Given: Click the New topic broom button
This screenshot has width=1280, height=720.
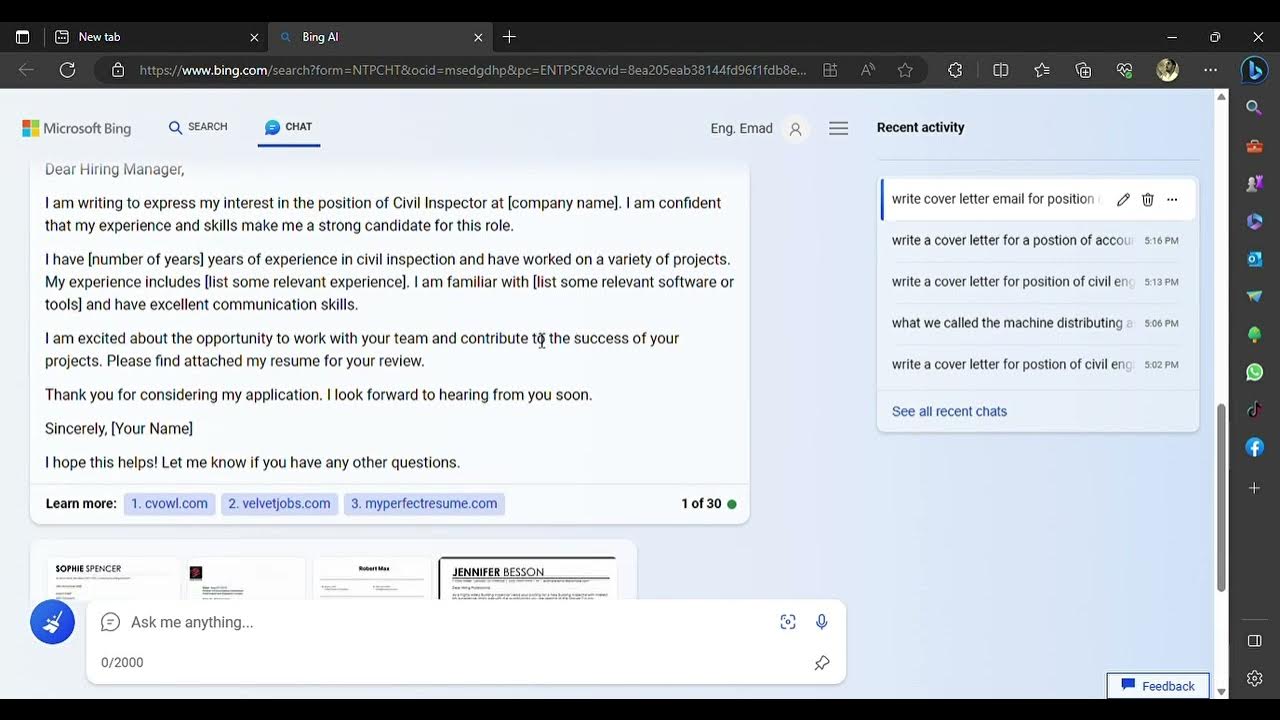Looking at the screenshot, I should pyautogui.click(x=52, y=622).
